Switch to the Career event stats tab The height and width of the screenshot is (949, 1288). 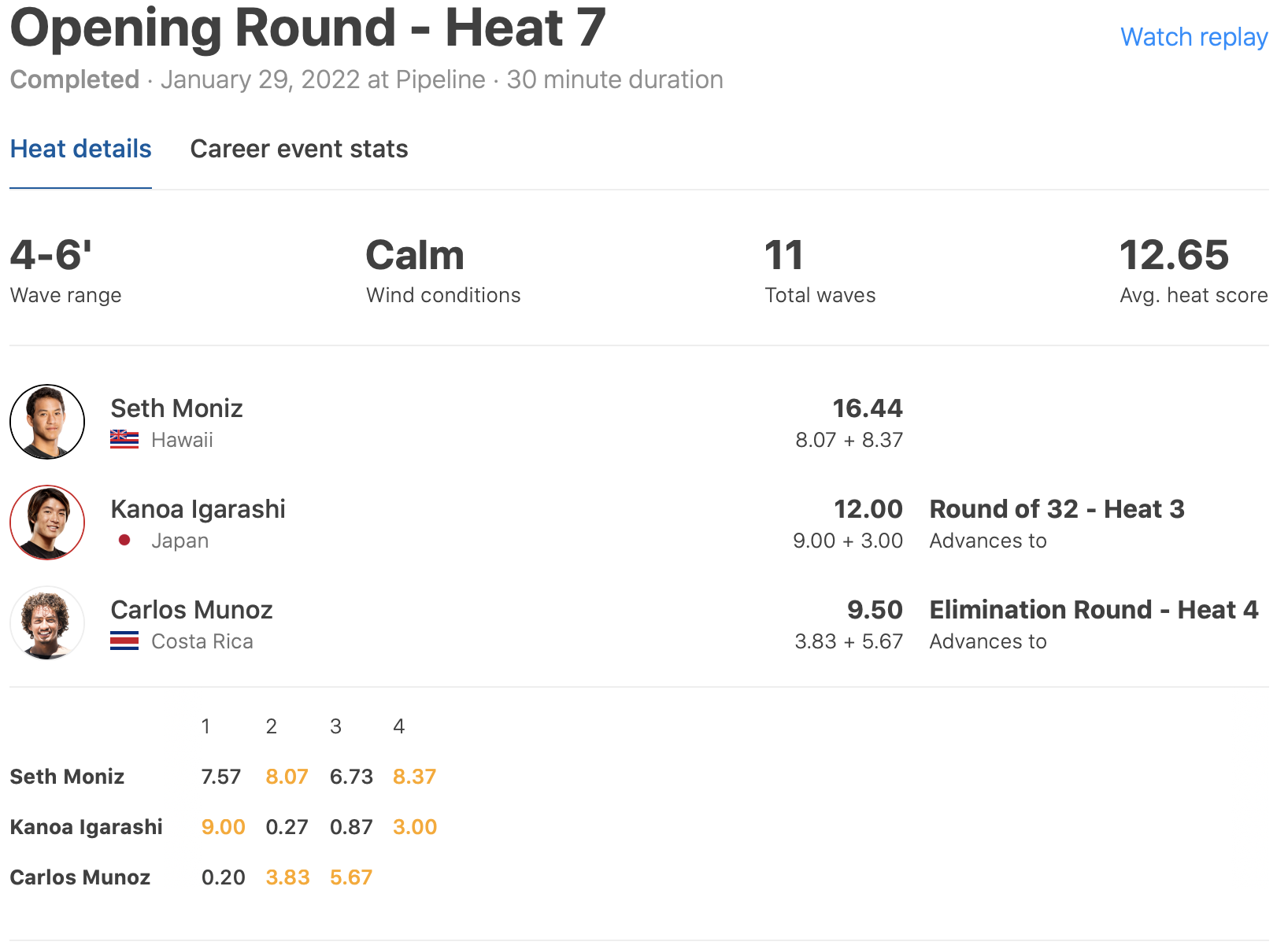pos(299,149)
